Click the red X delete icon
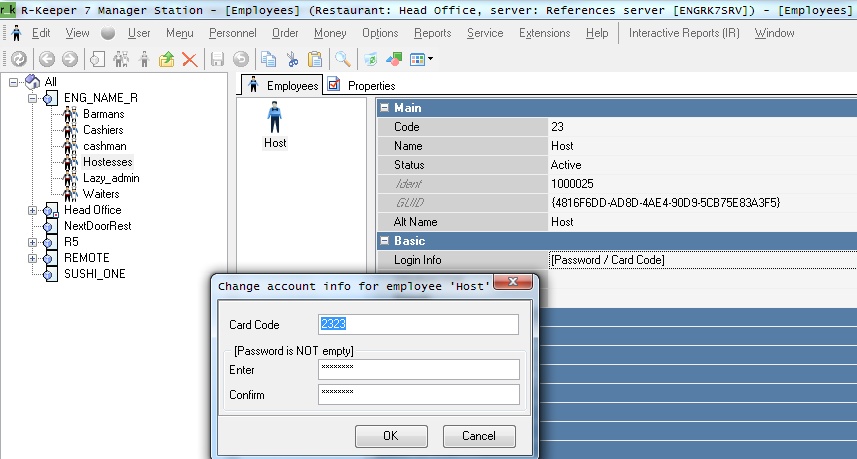Viewport: 857px width, 459px height. [x=190, y=59]
